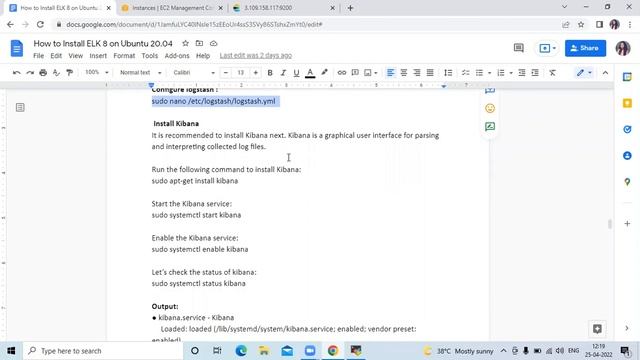Viewport: 640px width, 360px height.
Task: Open the Tools menu
Action: coord(149,56)
